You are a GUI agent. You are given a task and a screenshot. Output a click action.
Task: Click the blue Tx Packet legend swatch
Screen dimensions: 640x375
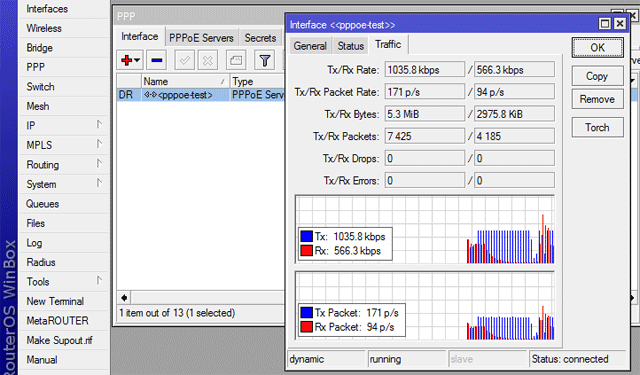(x=307, y=313)
